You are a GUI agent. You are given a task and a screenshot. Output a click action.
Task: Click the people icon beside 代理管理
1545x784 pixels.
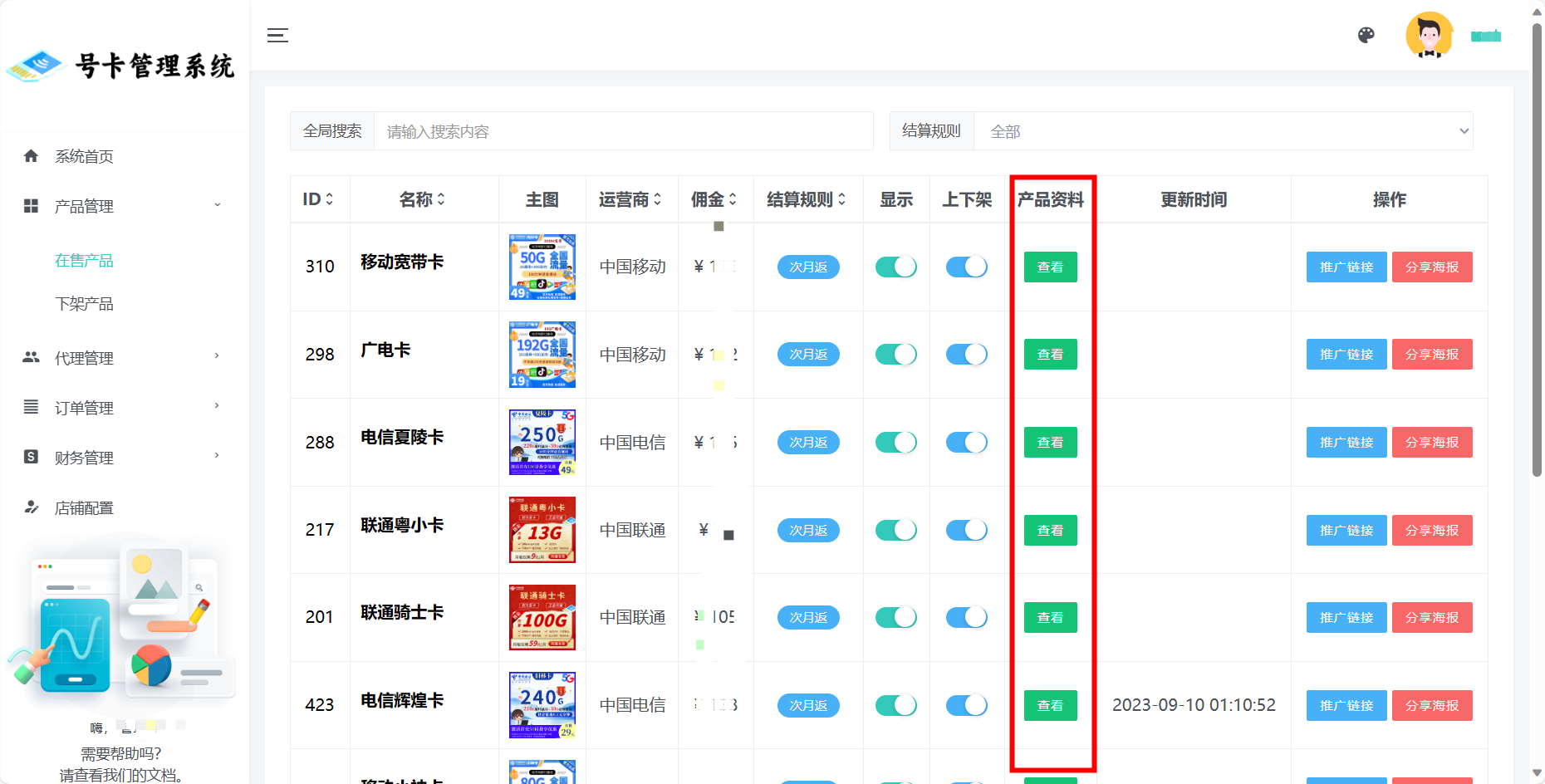point(32,357)
